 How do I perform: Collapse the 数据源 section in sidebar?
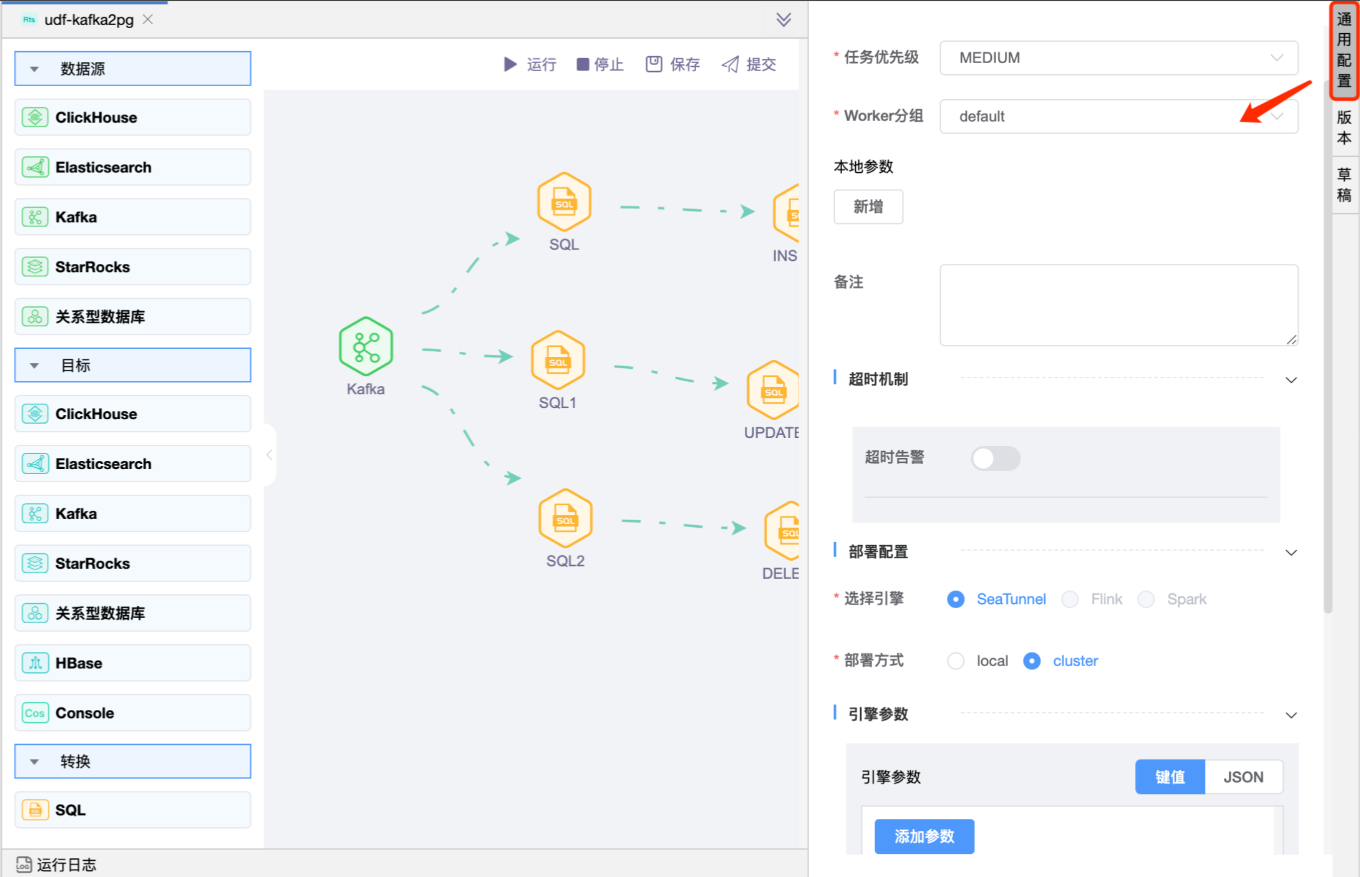pyautogui.click(x=35, y=69)
